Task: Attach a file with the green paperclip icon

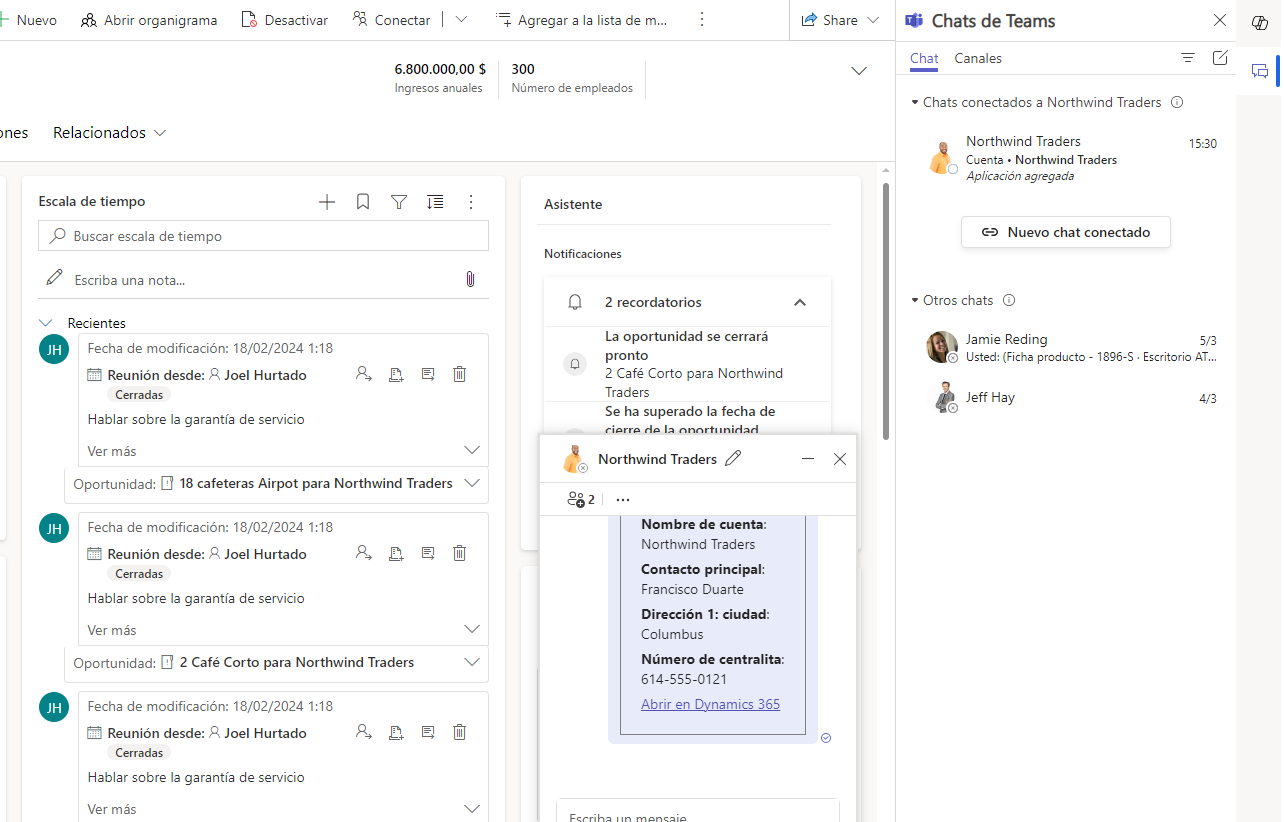Action: pos(470,279)
